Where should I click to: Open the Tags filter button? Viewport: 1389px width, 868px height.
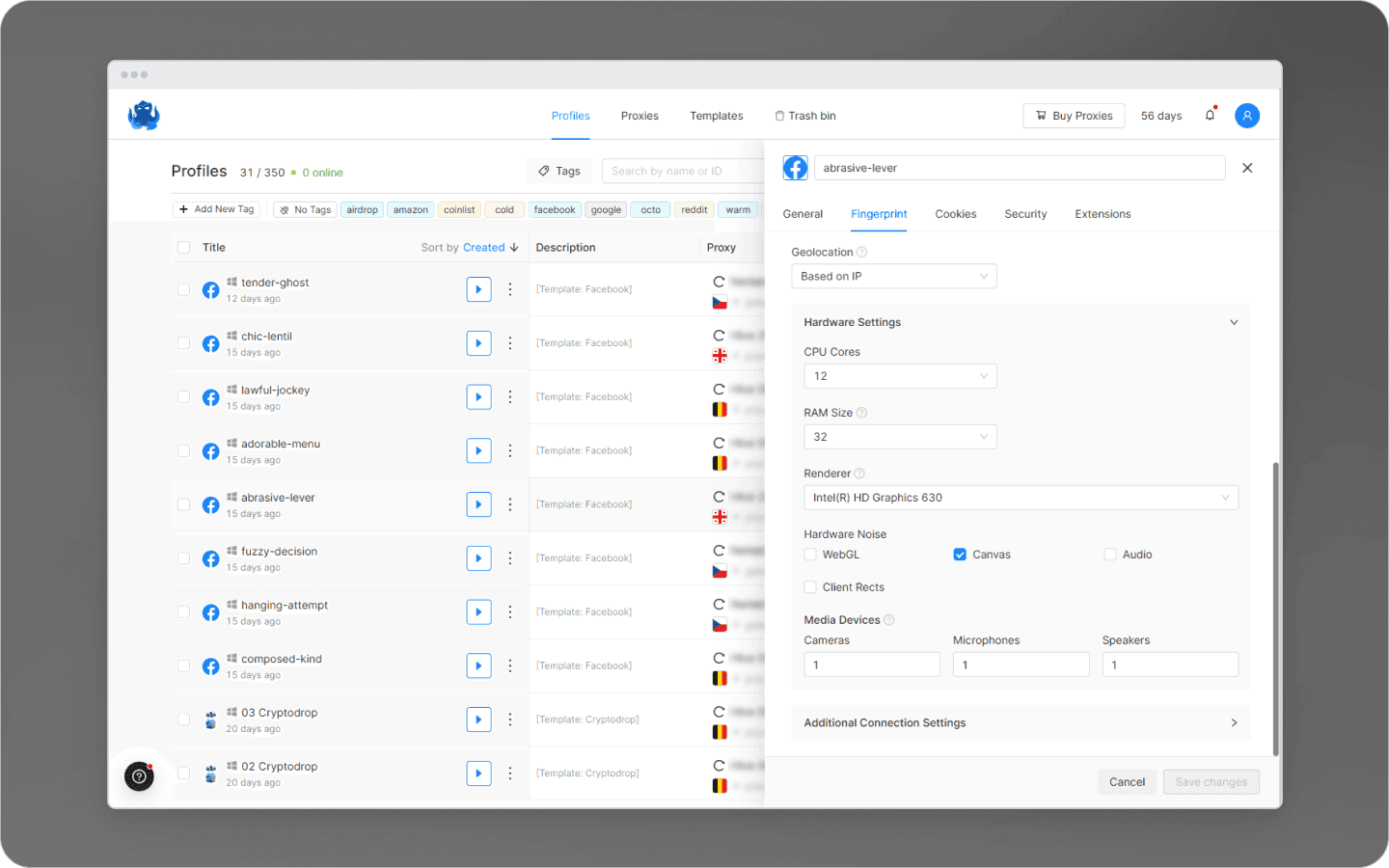[559, 171]
